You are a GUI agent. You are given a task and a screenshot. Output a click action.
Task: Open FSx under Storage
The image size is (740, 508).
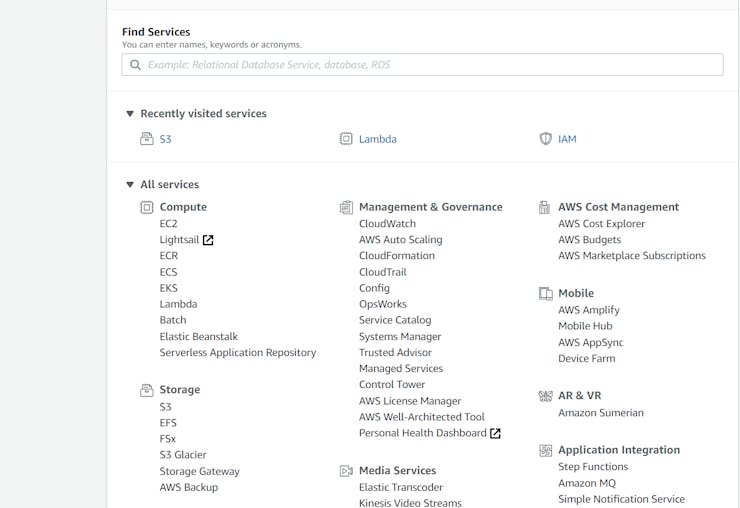tap(168, 439)
